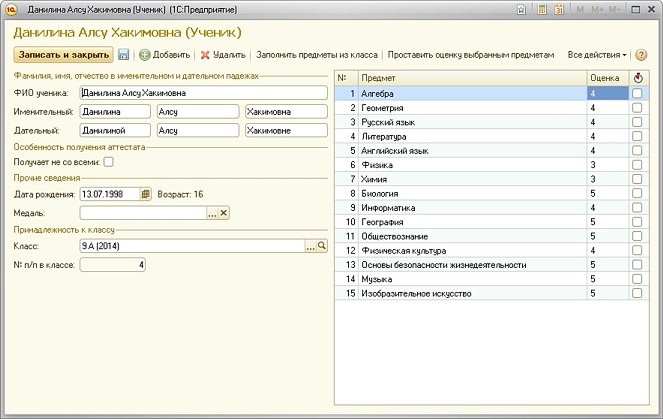
Task: Click the Добавить label in toolbar
Action: click(171, 55)
